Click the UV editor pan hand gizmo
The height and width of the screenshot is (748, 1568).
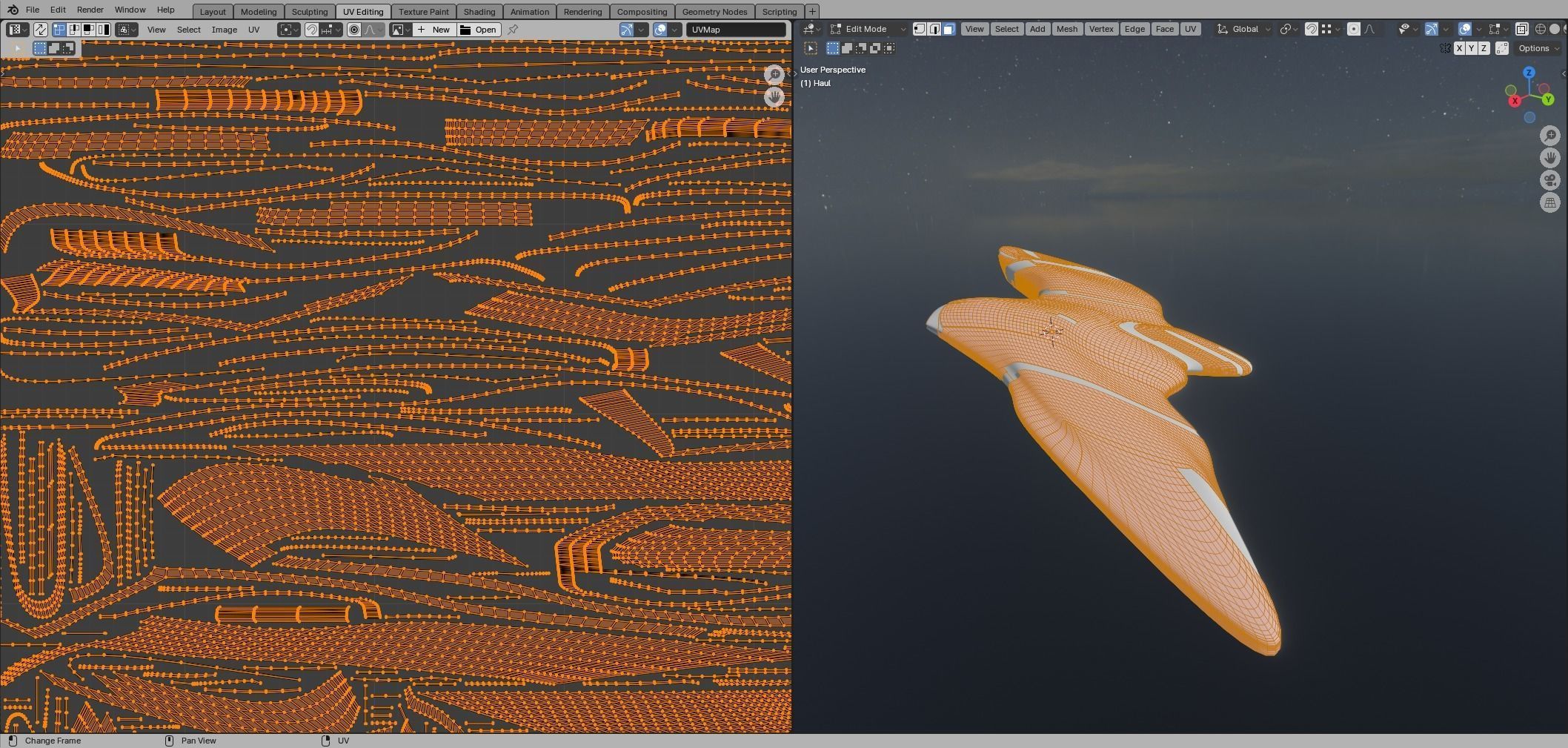[774, 96]
